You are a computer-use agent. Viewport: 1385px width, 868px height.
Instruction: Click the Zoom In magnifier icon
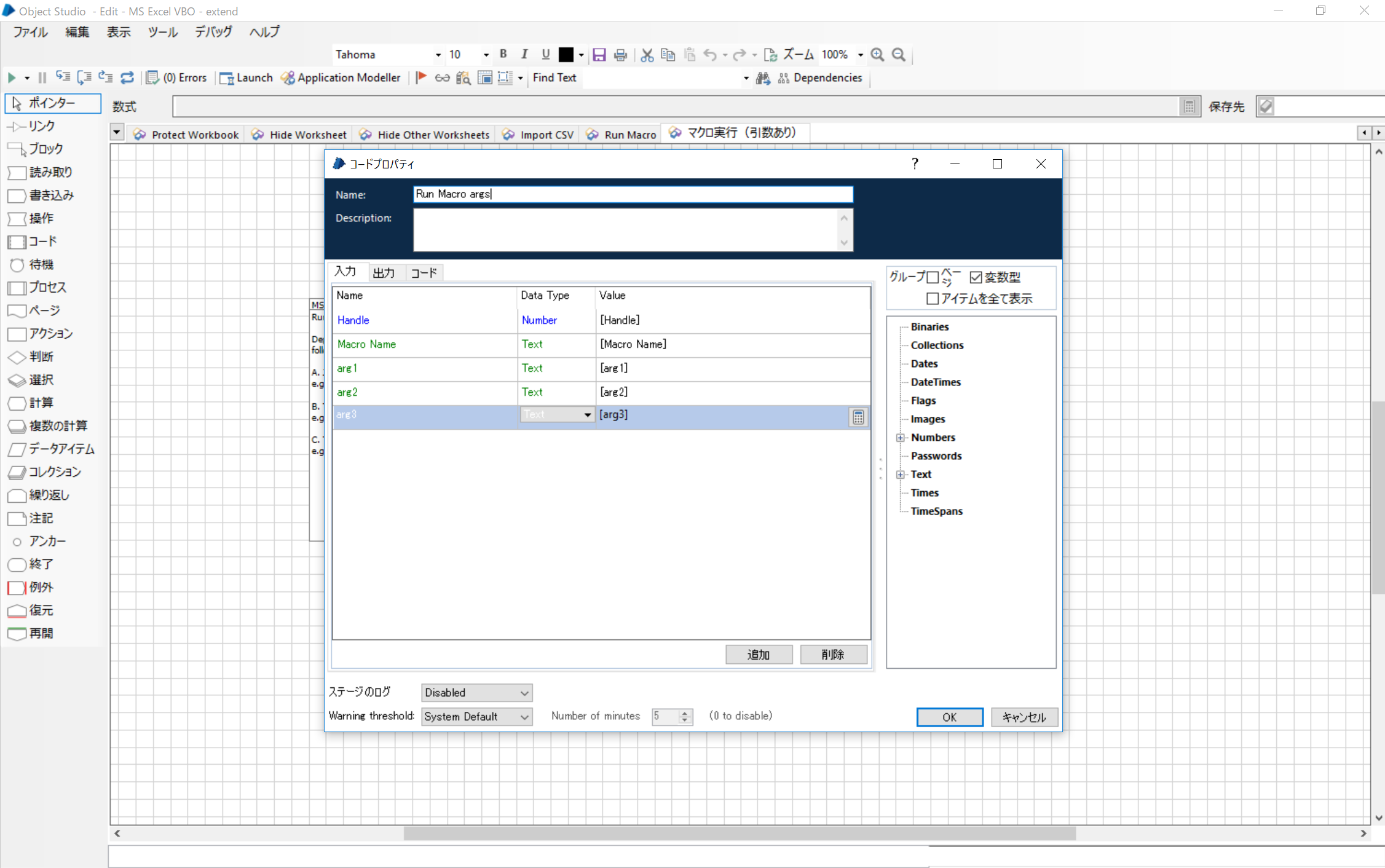(x=877, y=54)
